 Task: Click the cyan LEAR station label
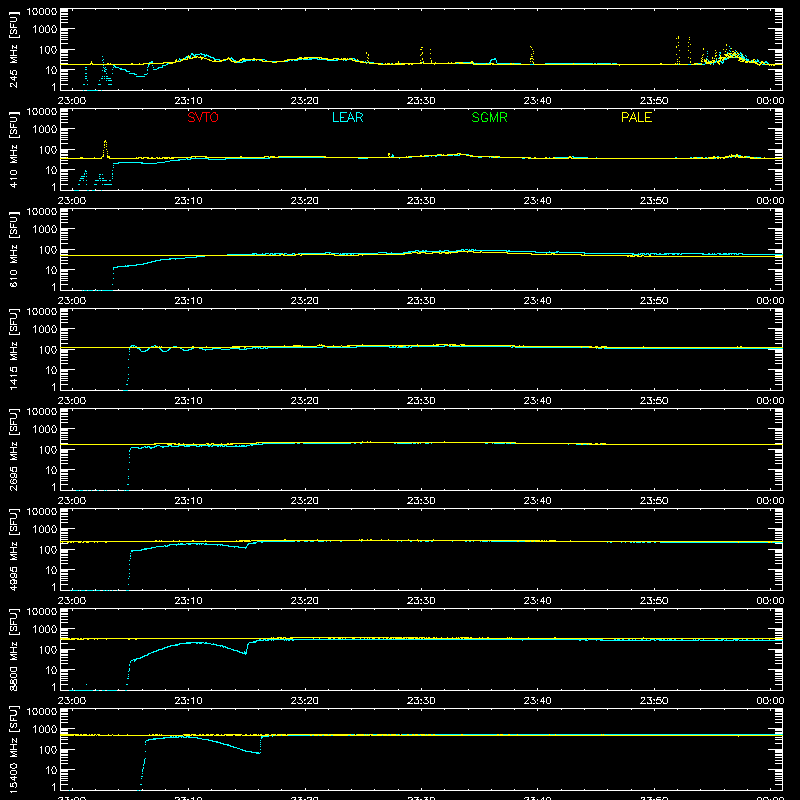[x=347, y=117]
